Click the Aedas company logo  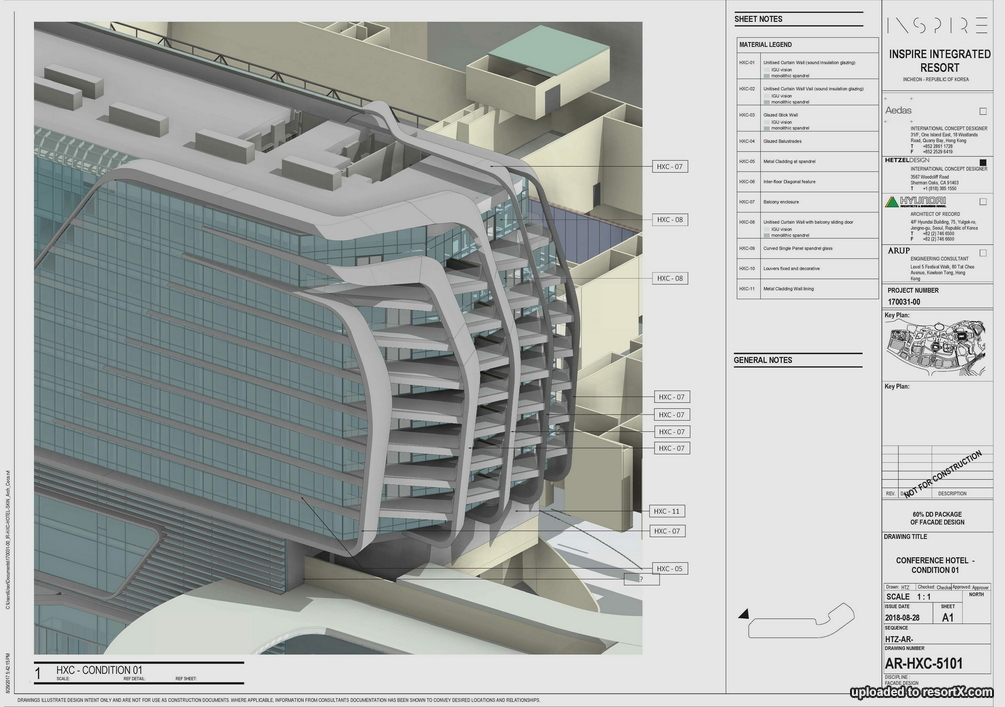pyautogui.click(x=898, y=109)
